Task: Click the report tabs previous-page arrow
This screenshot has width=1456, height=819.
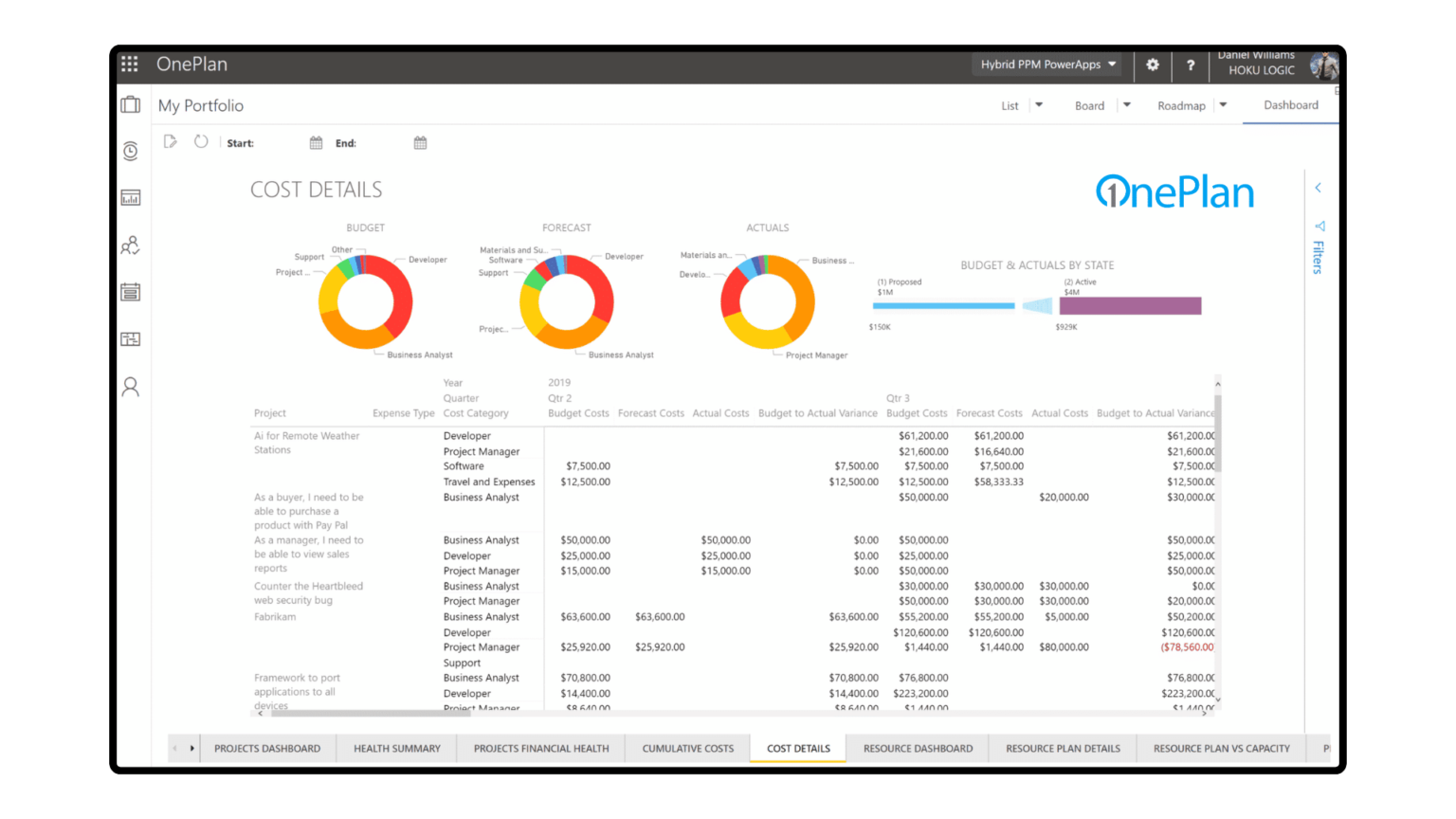Action: pos(175,749)
